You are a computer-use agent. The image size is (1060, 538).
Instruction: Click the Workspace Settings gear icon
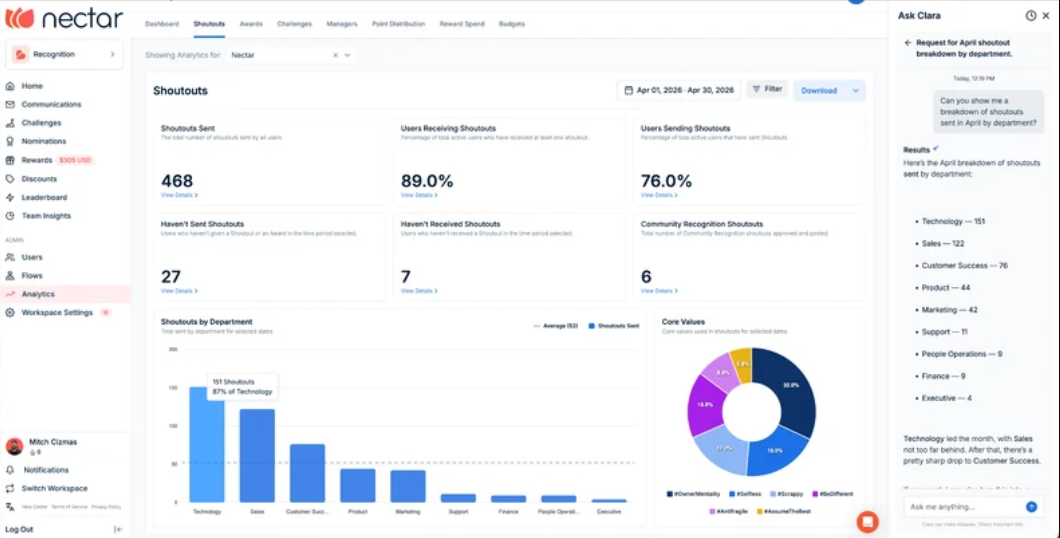[9, 312]
